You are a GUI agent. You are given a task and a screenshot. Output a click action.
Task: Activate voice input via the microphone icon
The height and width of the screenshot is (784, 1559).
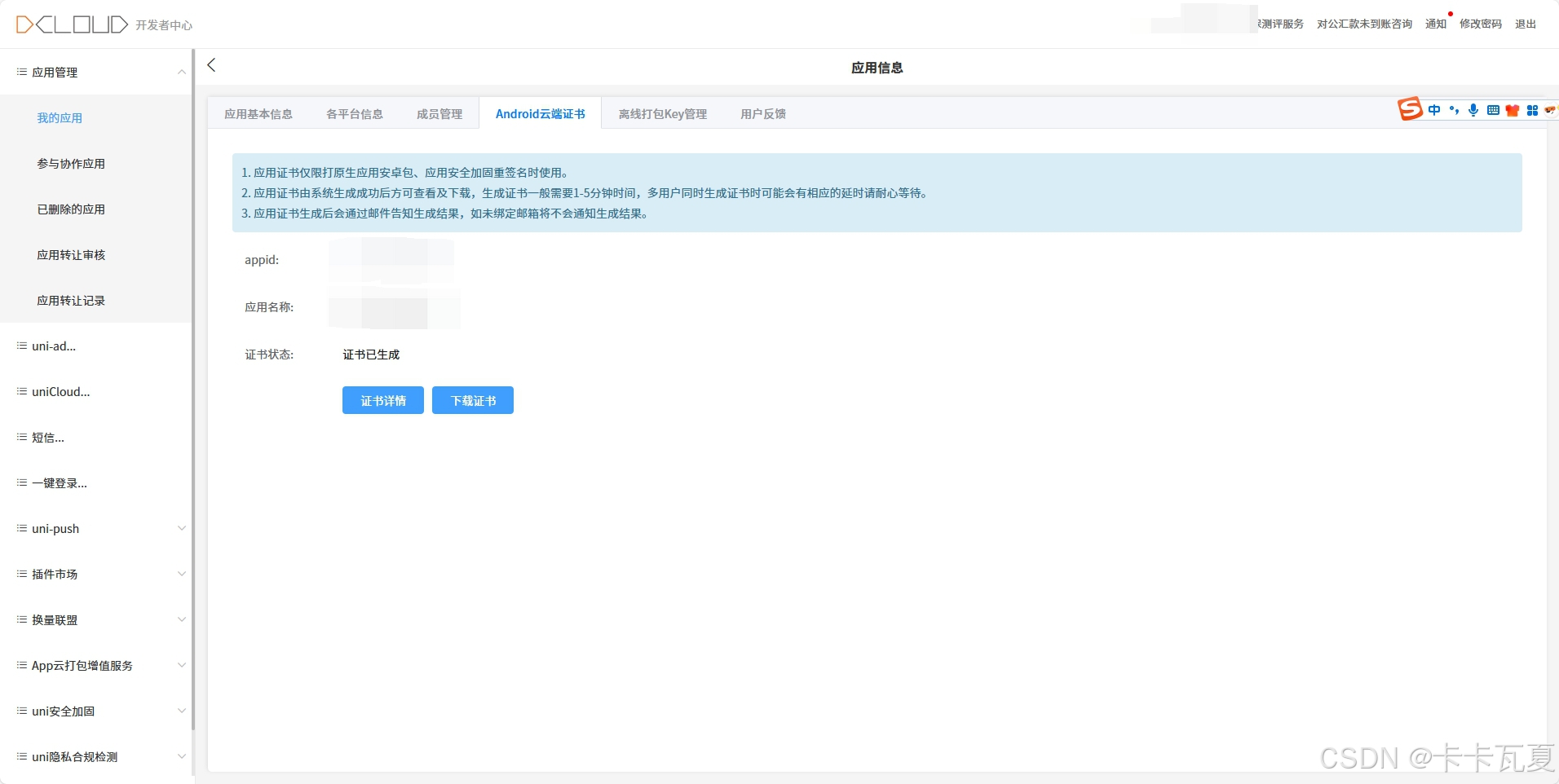point(1473,110)
